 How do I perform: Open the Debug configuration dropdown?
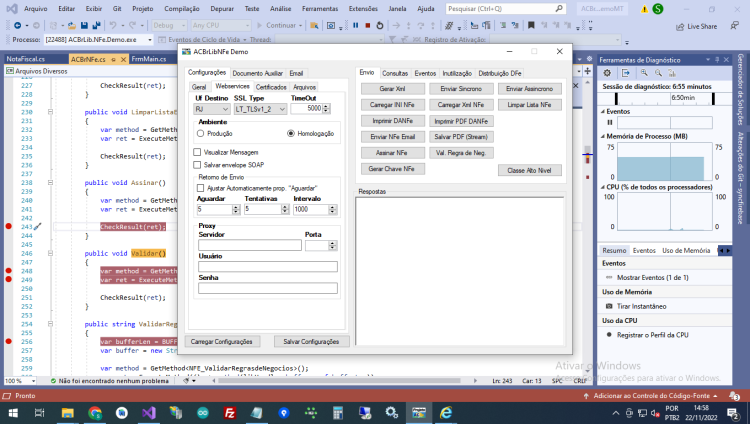(169, 25)
